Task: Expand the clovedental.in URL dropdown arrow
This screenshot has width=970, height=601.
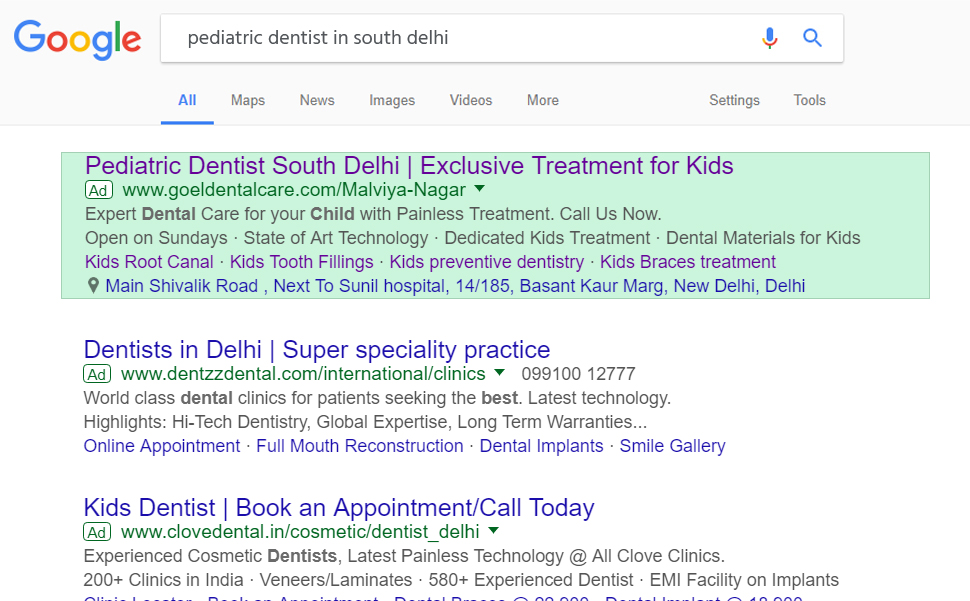Action: pyautogui.click(x=494, y=531)
